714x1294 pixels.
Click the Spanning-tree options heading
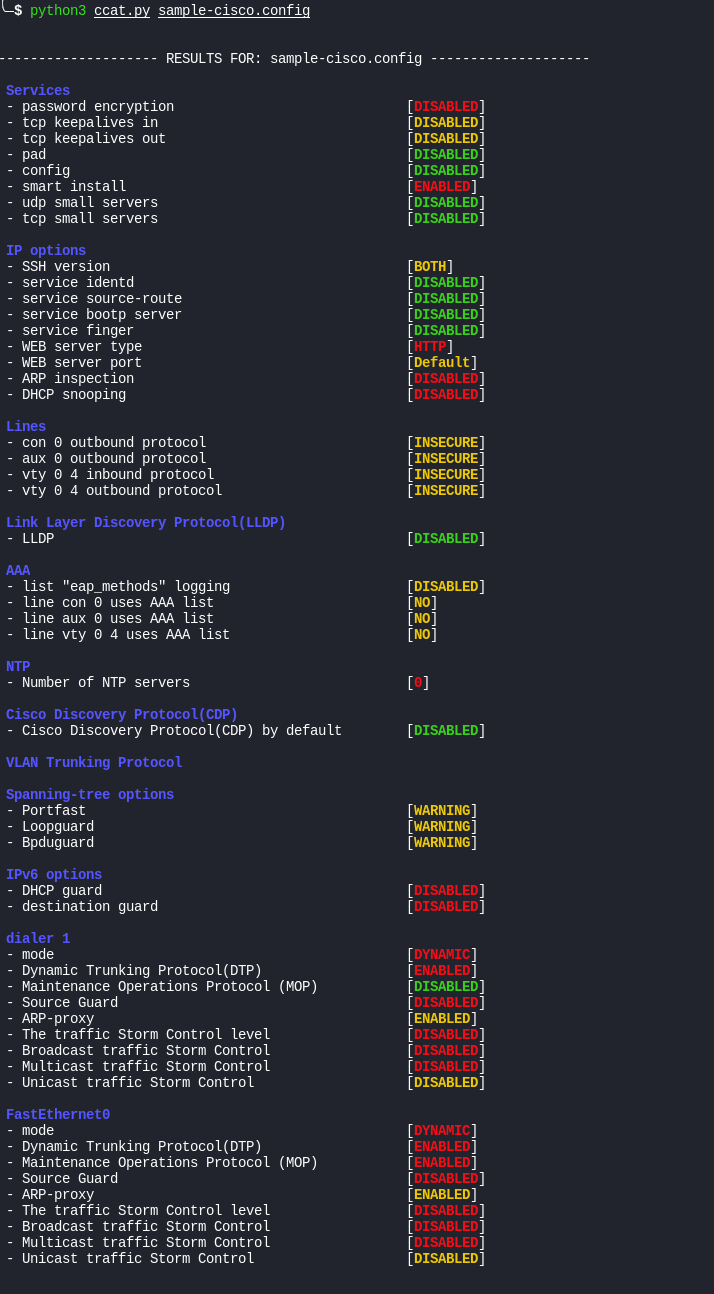[x=90, y=795]
